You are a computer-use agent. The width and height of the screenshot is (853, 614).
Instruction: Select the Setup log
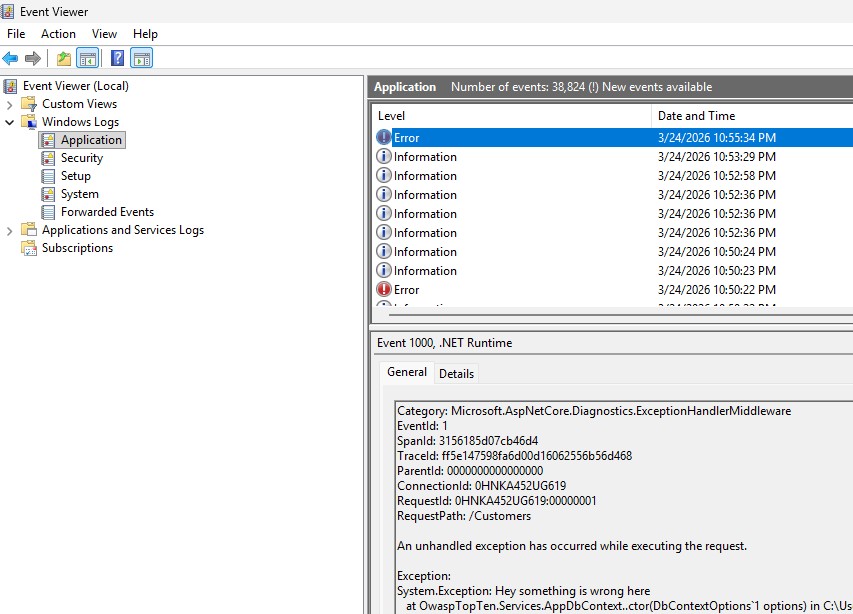pos(76,176)
